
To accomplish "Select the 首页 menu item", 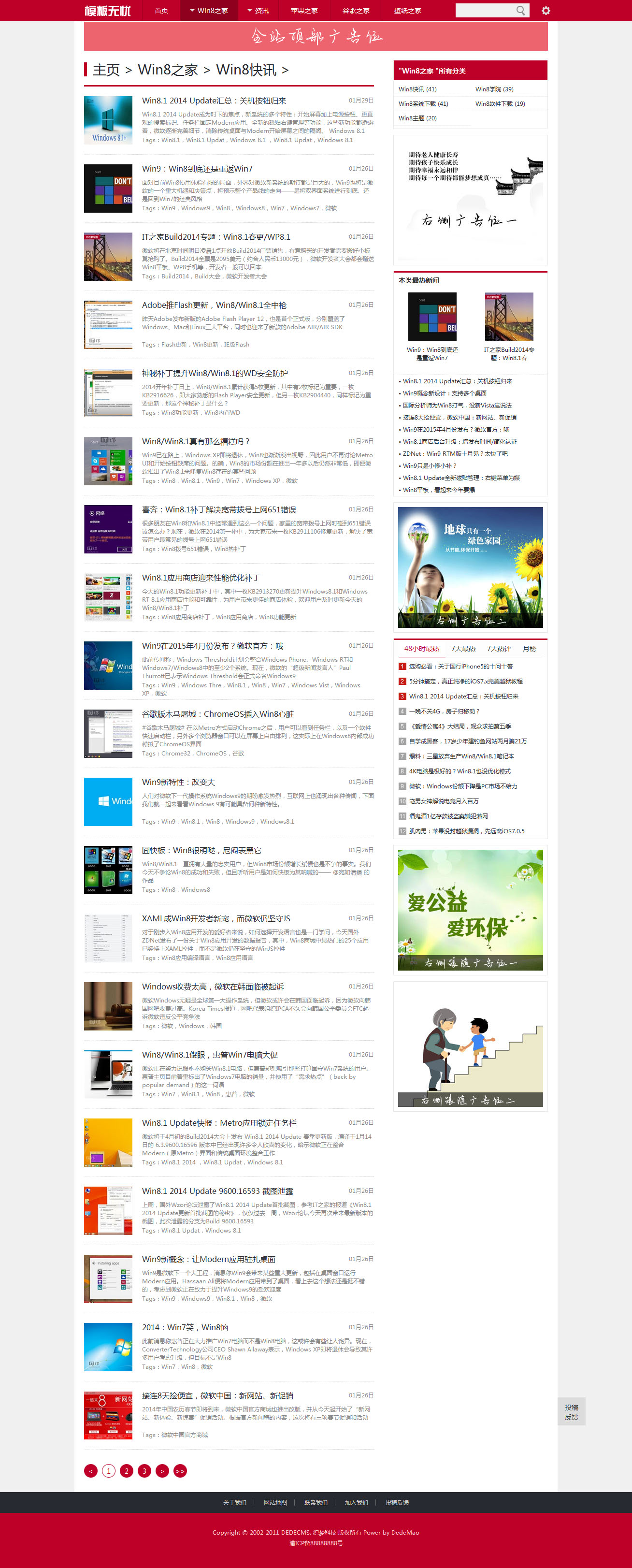I will tap(161, 10).
